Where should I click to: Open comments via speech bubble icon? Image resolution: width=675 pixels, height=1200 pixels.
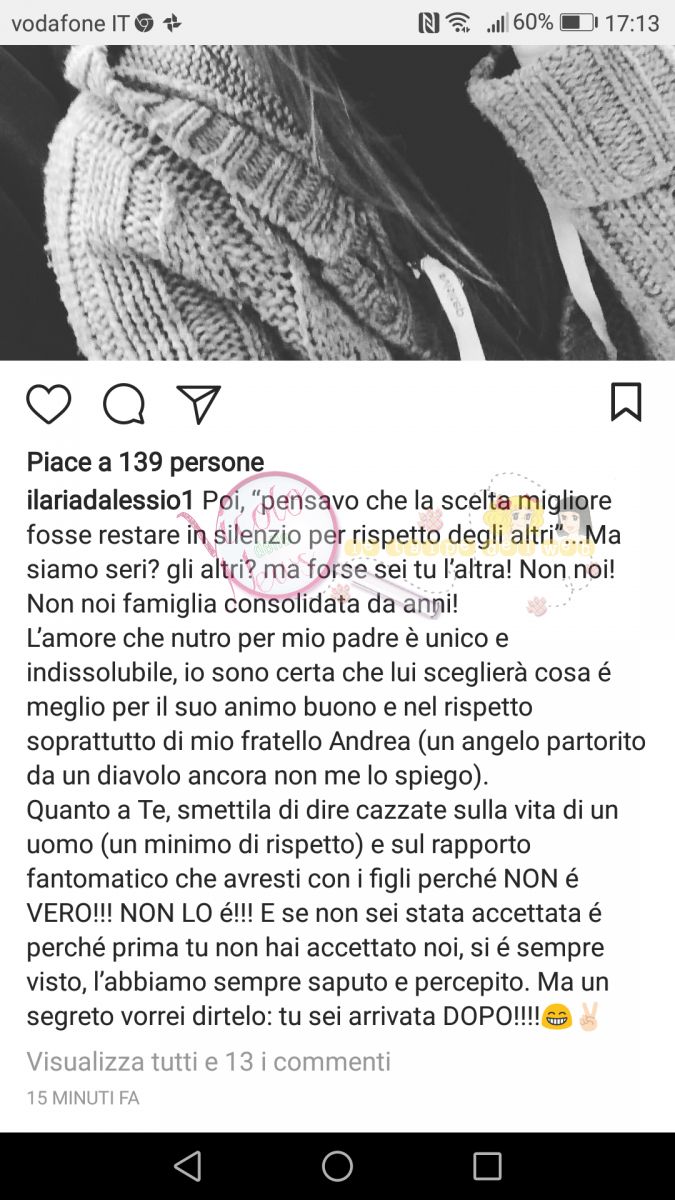(x=124, y=404)
